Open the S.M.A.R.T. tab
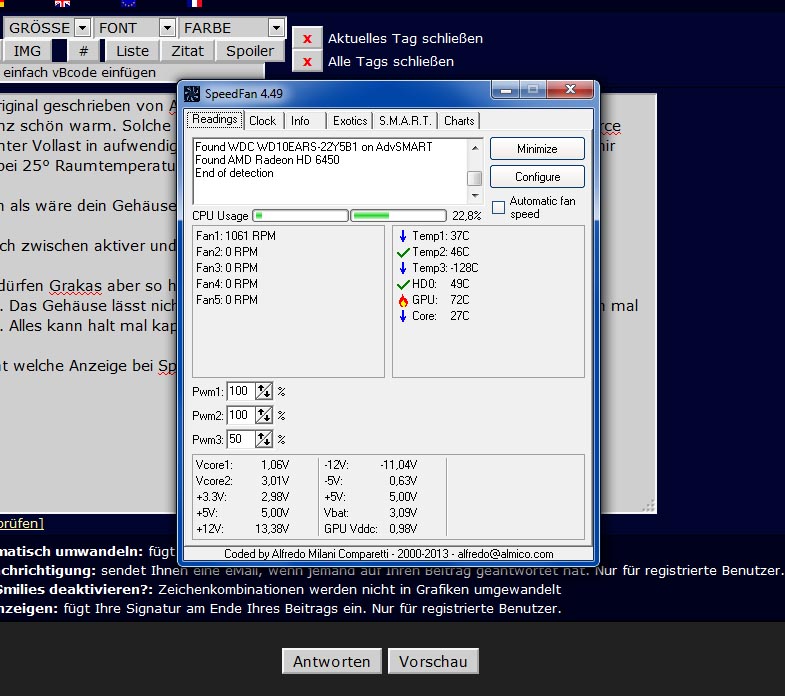Screen dimensions: 785x696 tap(405, 121)
